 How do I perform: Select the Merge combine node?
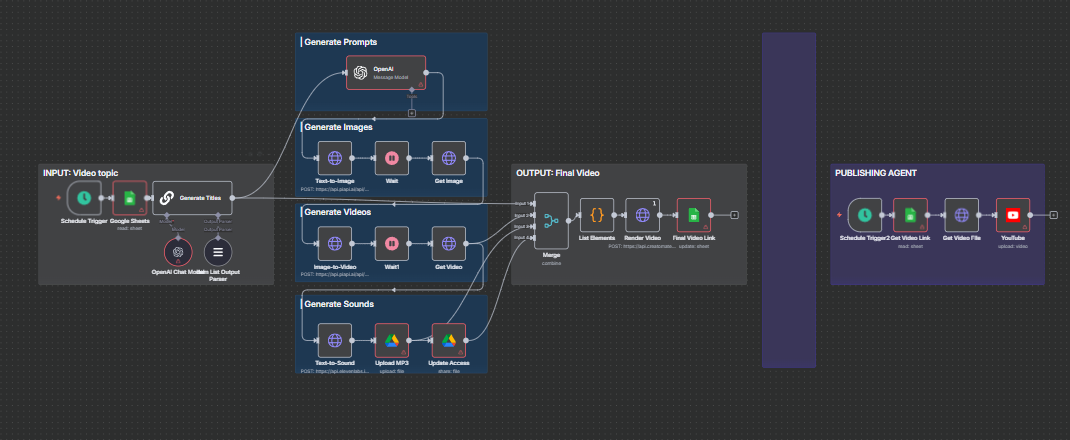coord(551,220)
